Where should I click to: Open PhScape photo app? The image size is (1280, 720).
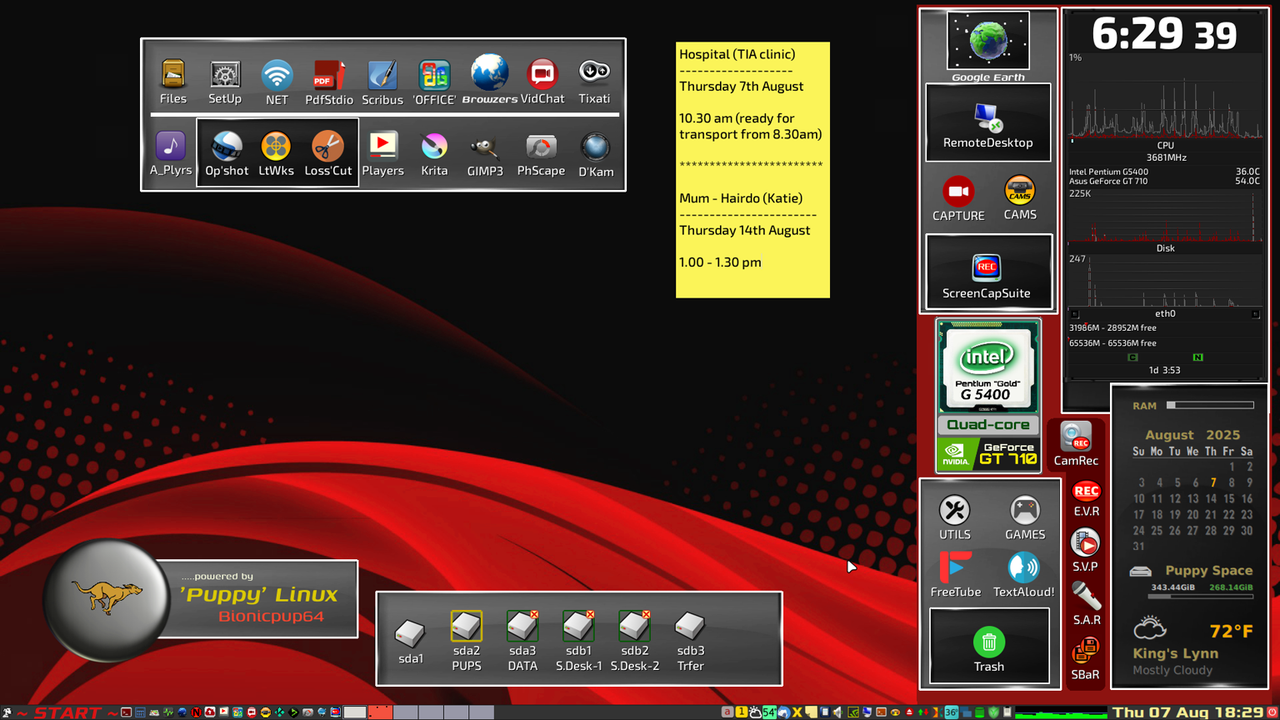541,147
